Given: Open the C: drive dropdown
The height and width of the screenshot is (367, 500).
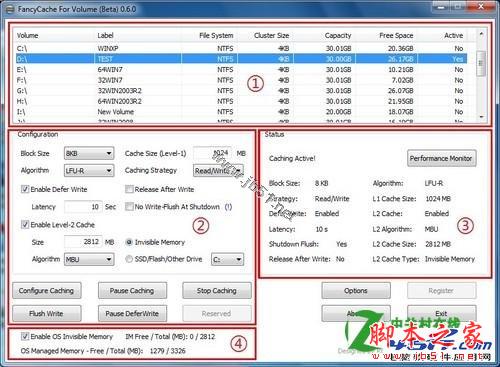Looking at the screenshot, I should (227, 259).
